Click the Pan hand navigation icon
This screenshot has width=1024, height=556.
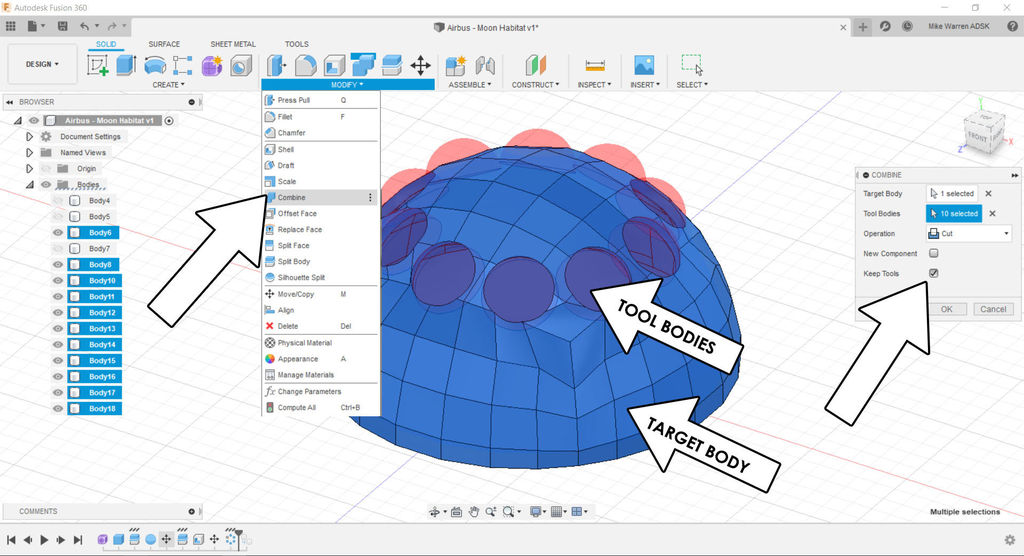point(473,512)
